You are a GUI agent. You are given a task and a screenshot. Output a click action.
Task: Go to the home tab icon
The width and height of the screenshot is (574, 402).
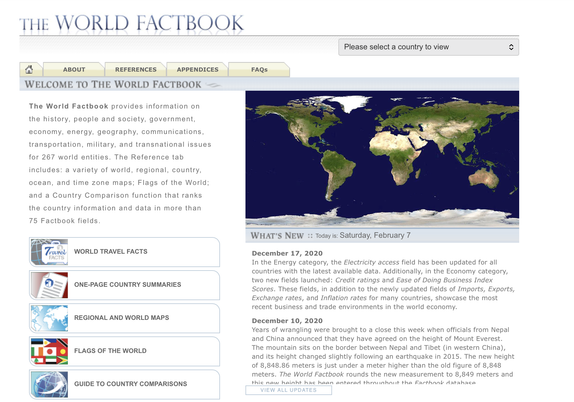click(x=29, y=69)
